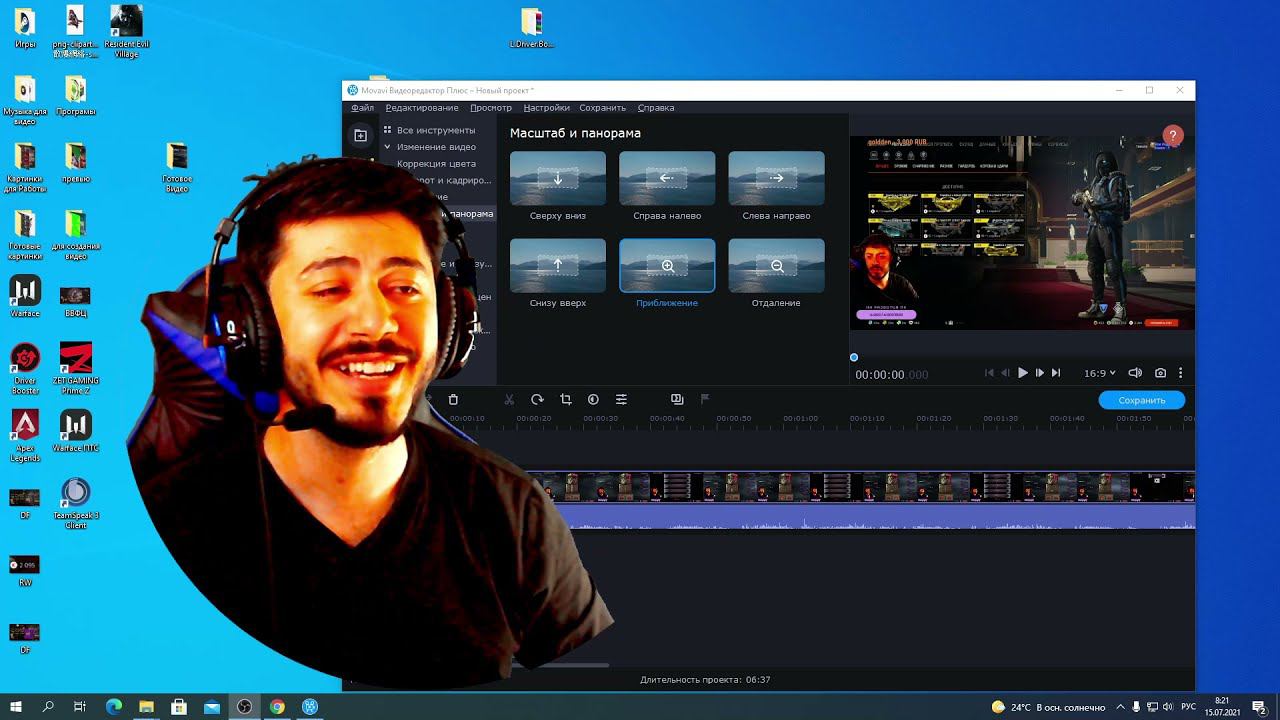
Task: Rotate the clip with the rotate icon
Action: pos(537,399)
